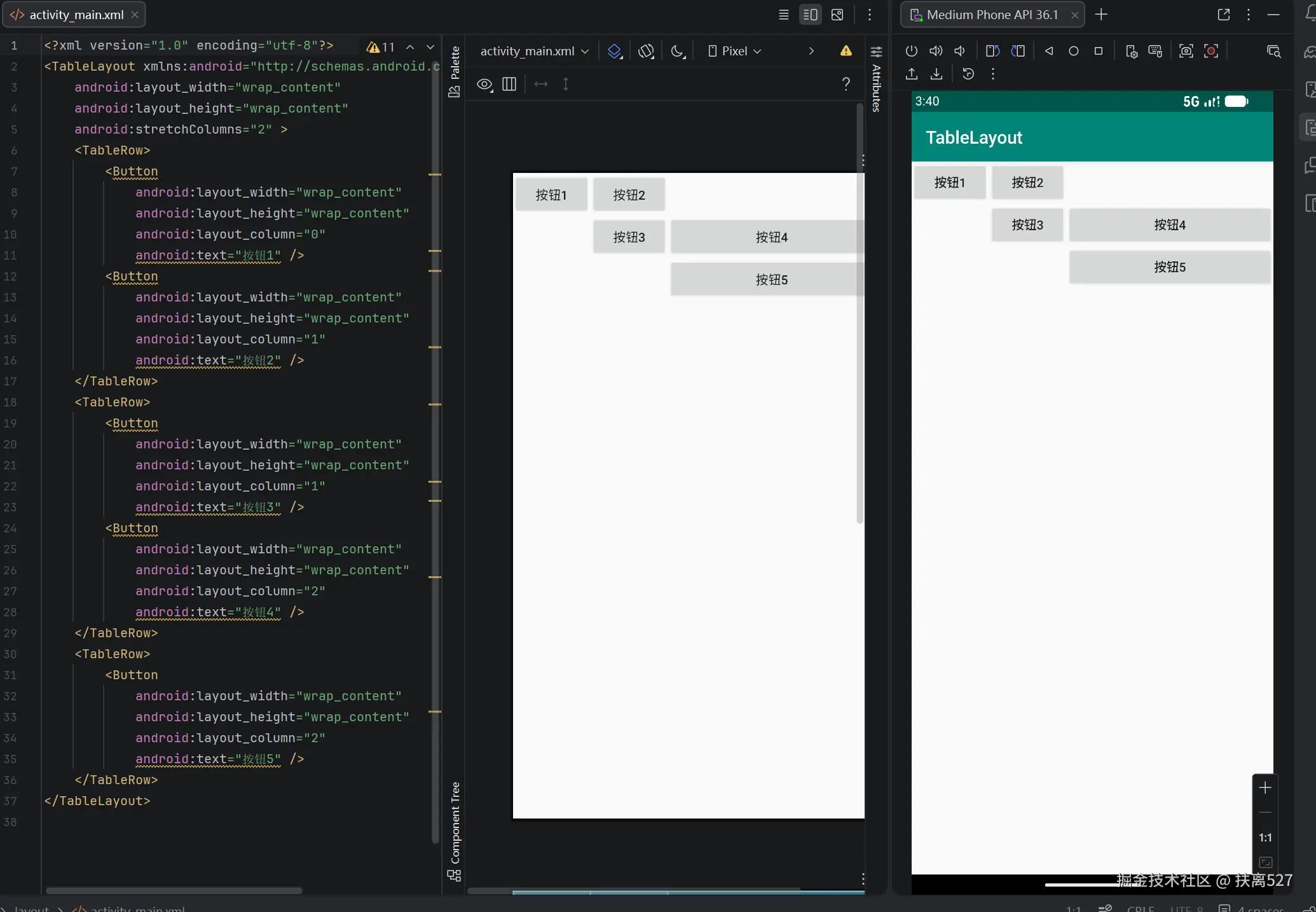1316x912 pixels.
Task: Take emulator screenshot
Action: pos(1186,51)
